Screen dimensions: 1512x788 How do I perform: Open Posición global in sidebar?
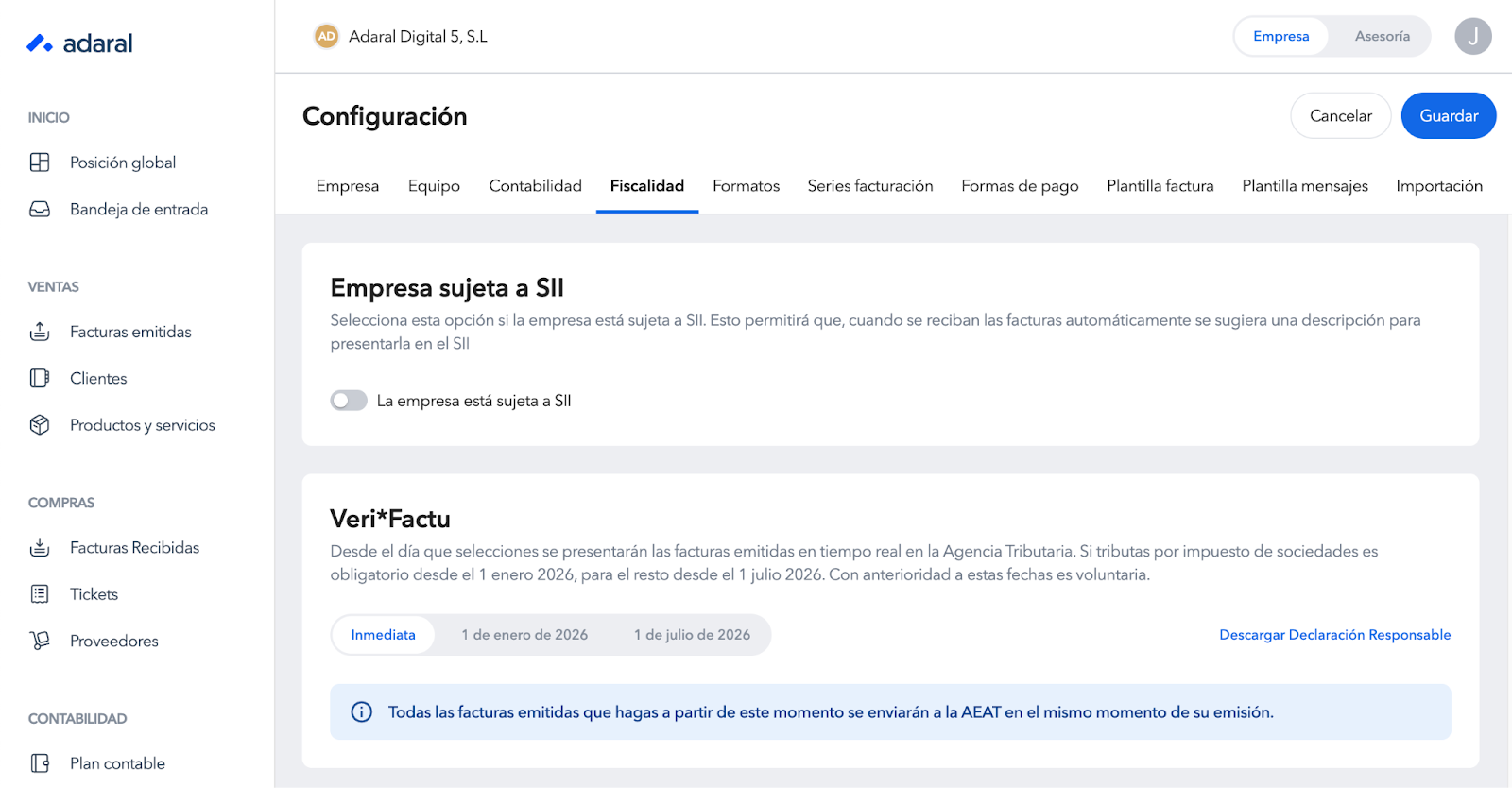coord(123,163)
